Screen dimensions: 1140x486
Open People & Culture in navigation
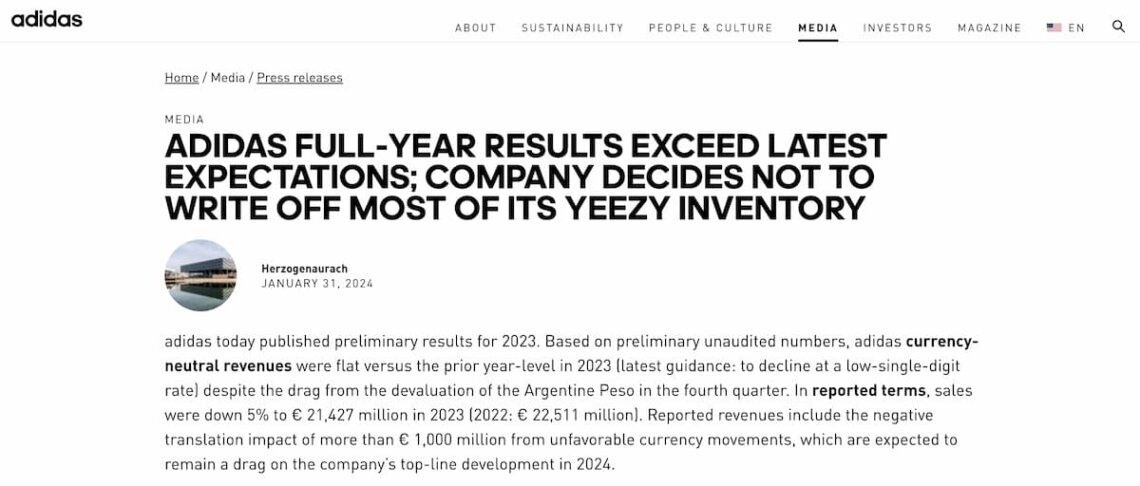710,28
